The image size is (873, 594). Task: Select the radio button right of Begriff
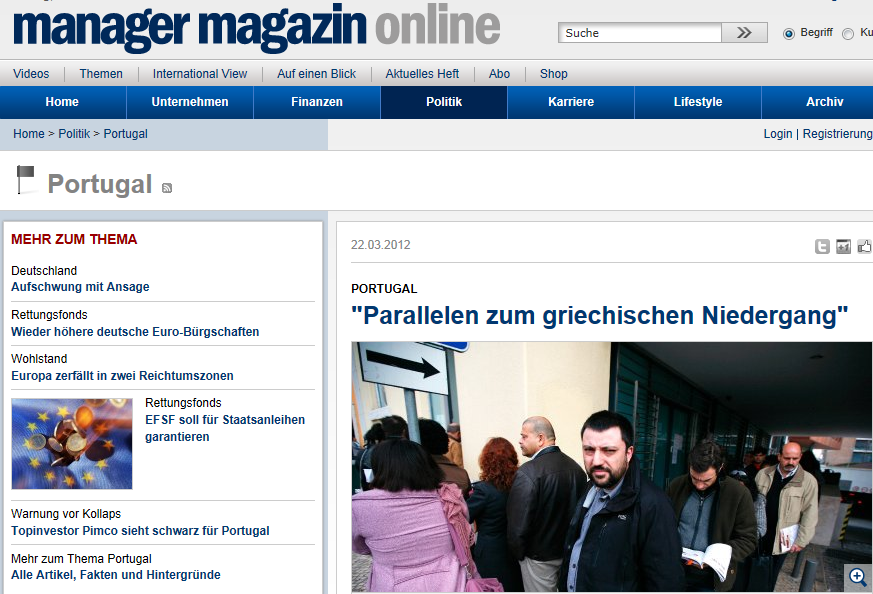pos(848,33)
